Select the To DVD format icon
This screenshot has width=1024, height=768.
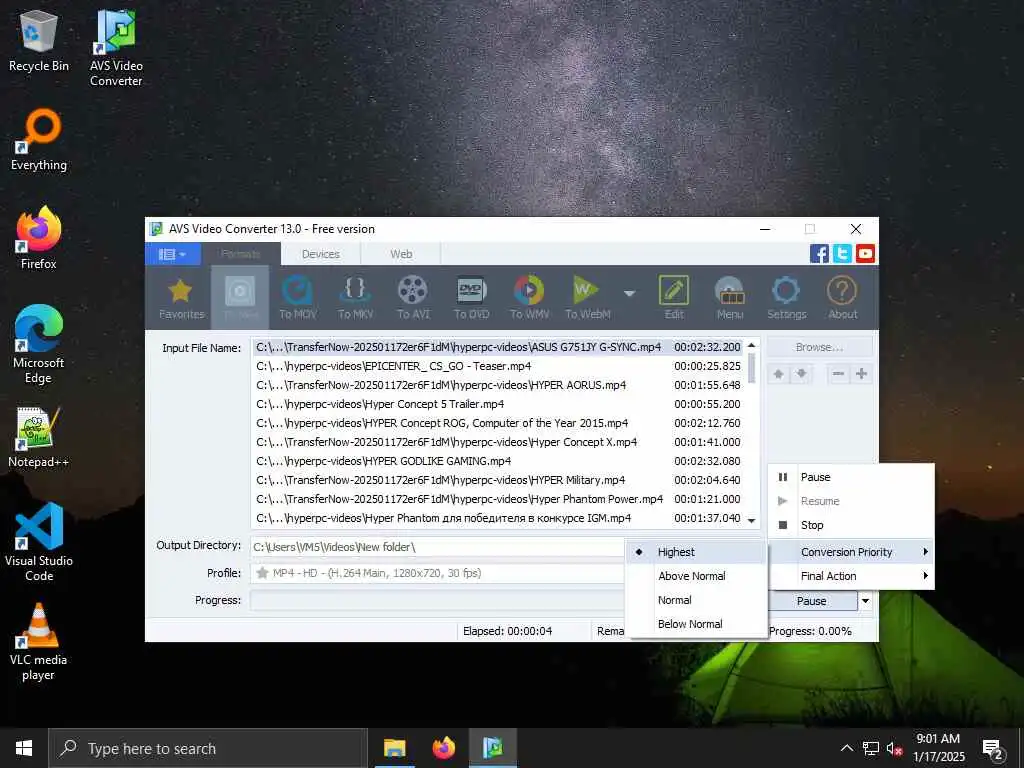pos(472,298)
